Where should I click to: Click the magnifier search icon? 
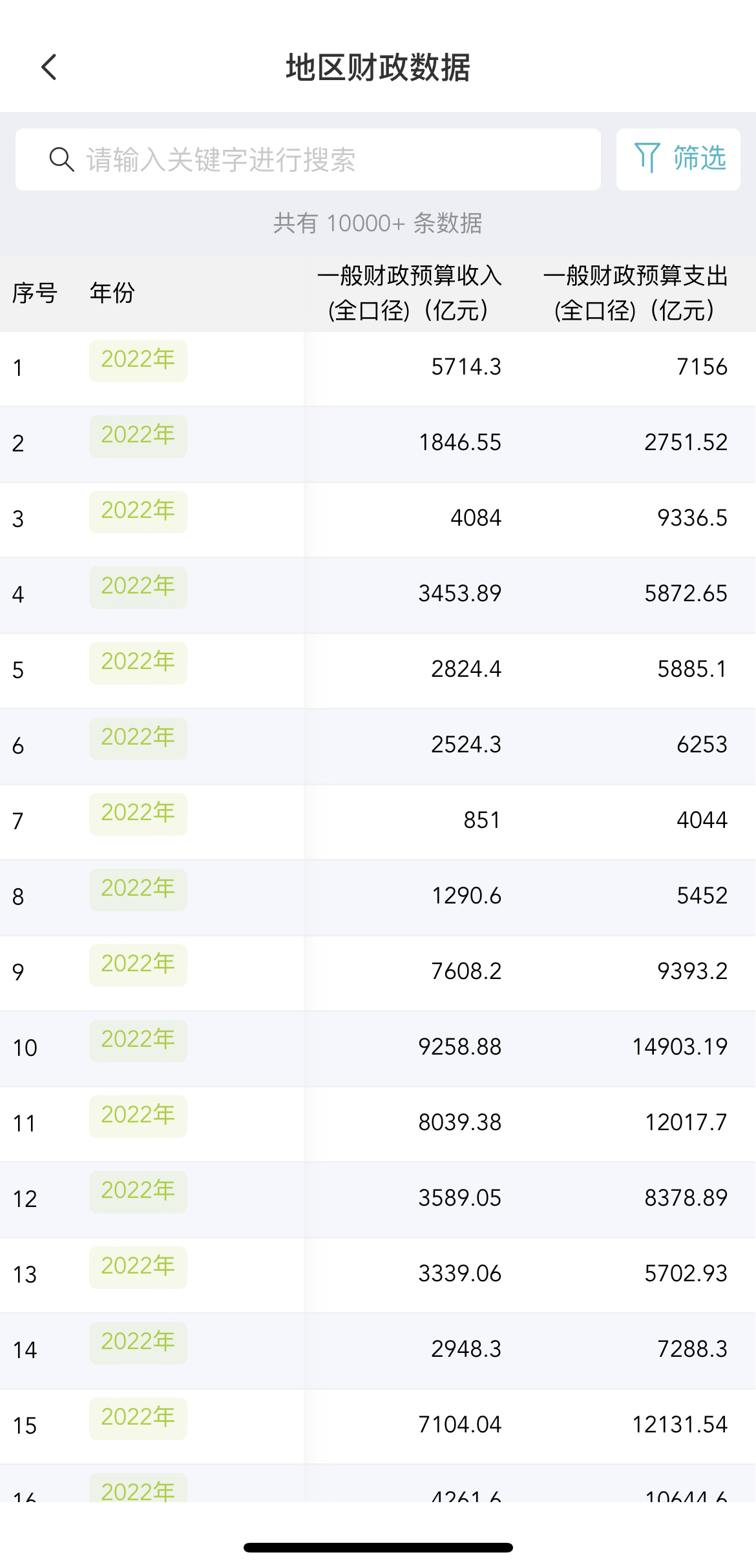tap(61, 160)
